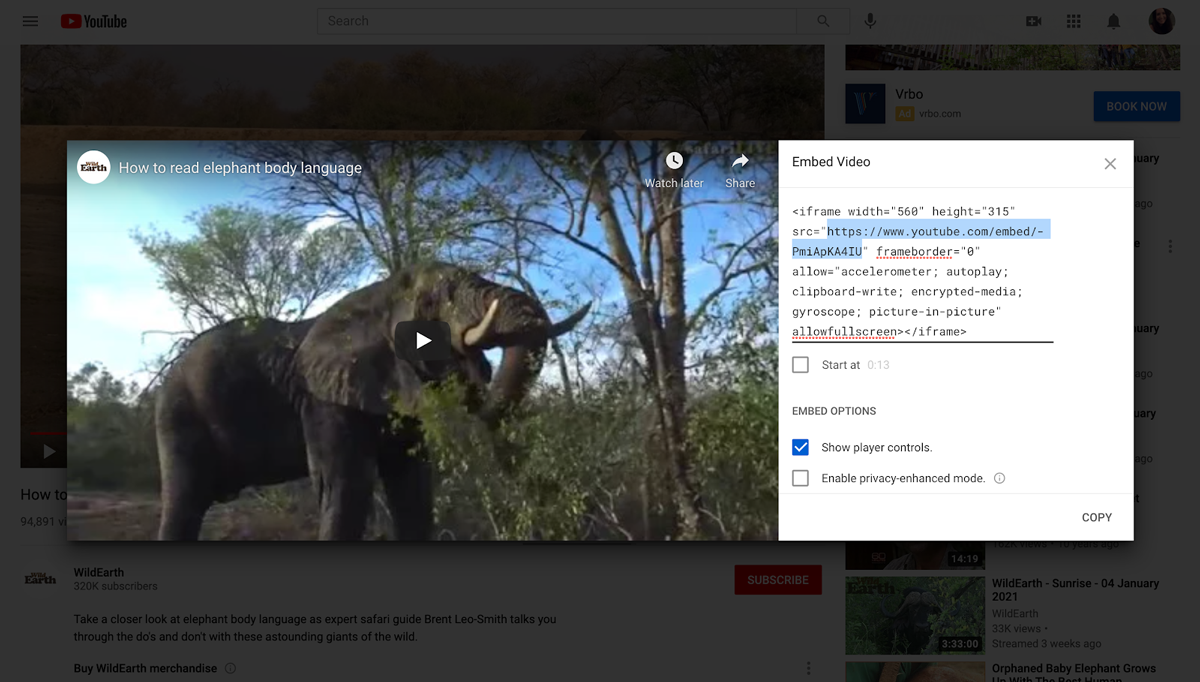This screenshot has height=682, width=1200.
Task: Enable privacy-enhanced mode checkbox
Action: pos(800,478)
